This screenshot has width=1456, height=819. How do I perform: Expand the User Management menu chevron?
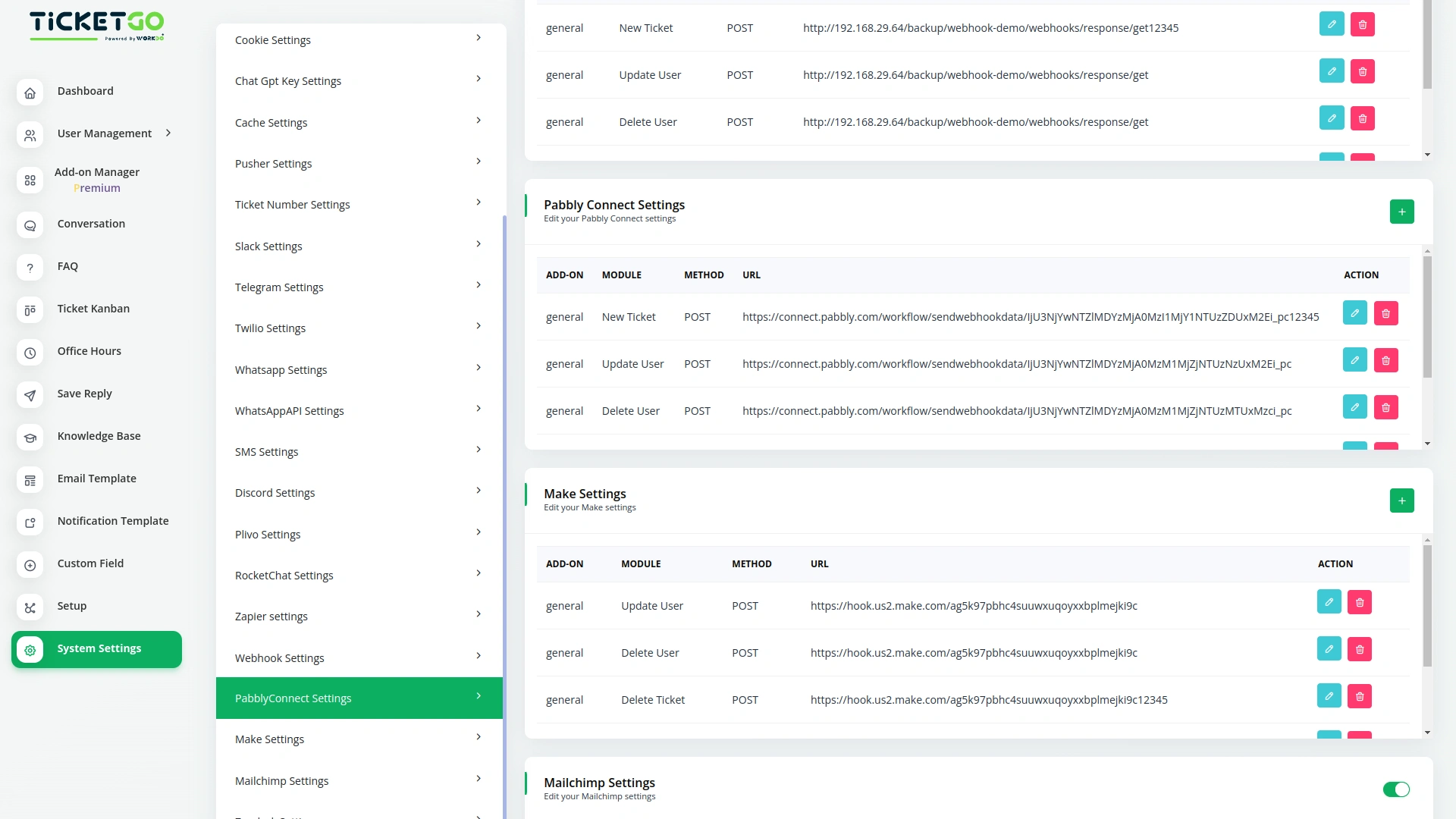[168, 133]
